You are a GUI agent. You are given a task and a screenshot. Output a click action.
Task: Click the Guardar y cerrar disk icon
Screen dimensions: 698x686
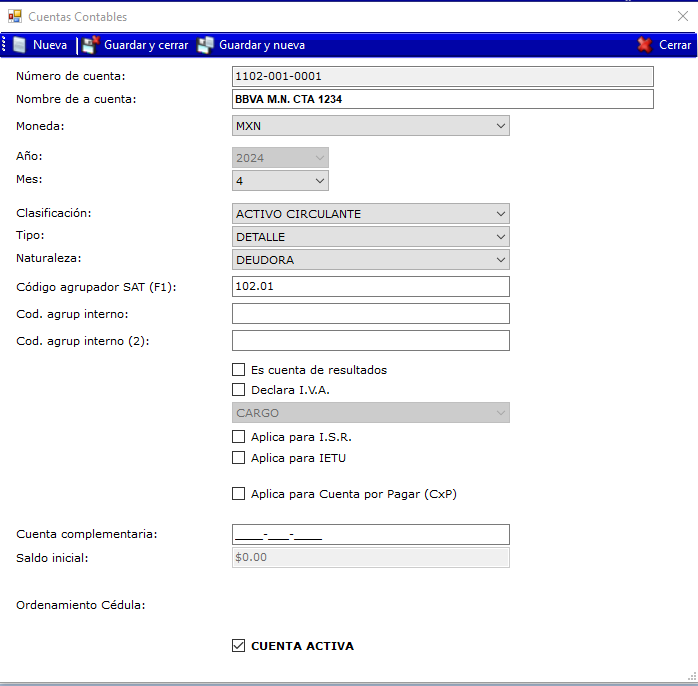(91, 45)
